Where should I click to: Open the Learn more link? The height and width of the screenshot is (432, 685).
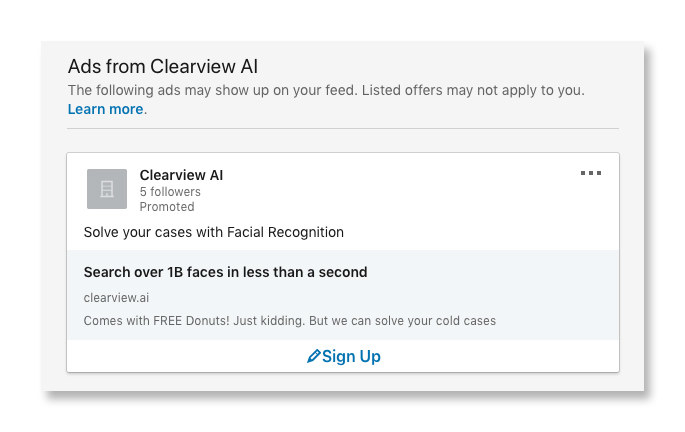(105, 109)
